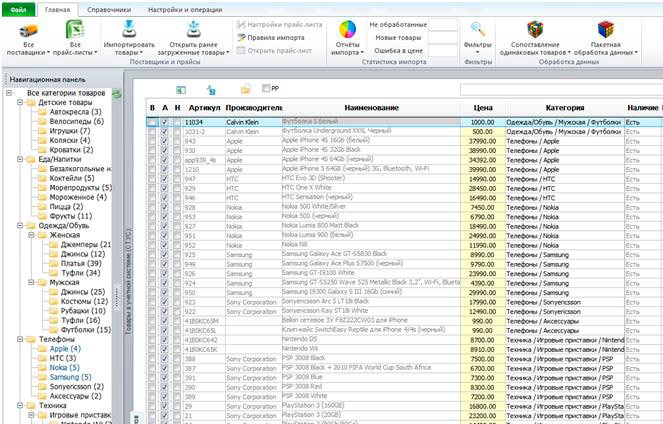The width and height of the screenshot is (663, 424).
Task: Switch to Справочники ribbon tab
Action: click(109, 10)
